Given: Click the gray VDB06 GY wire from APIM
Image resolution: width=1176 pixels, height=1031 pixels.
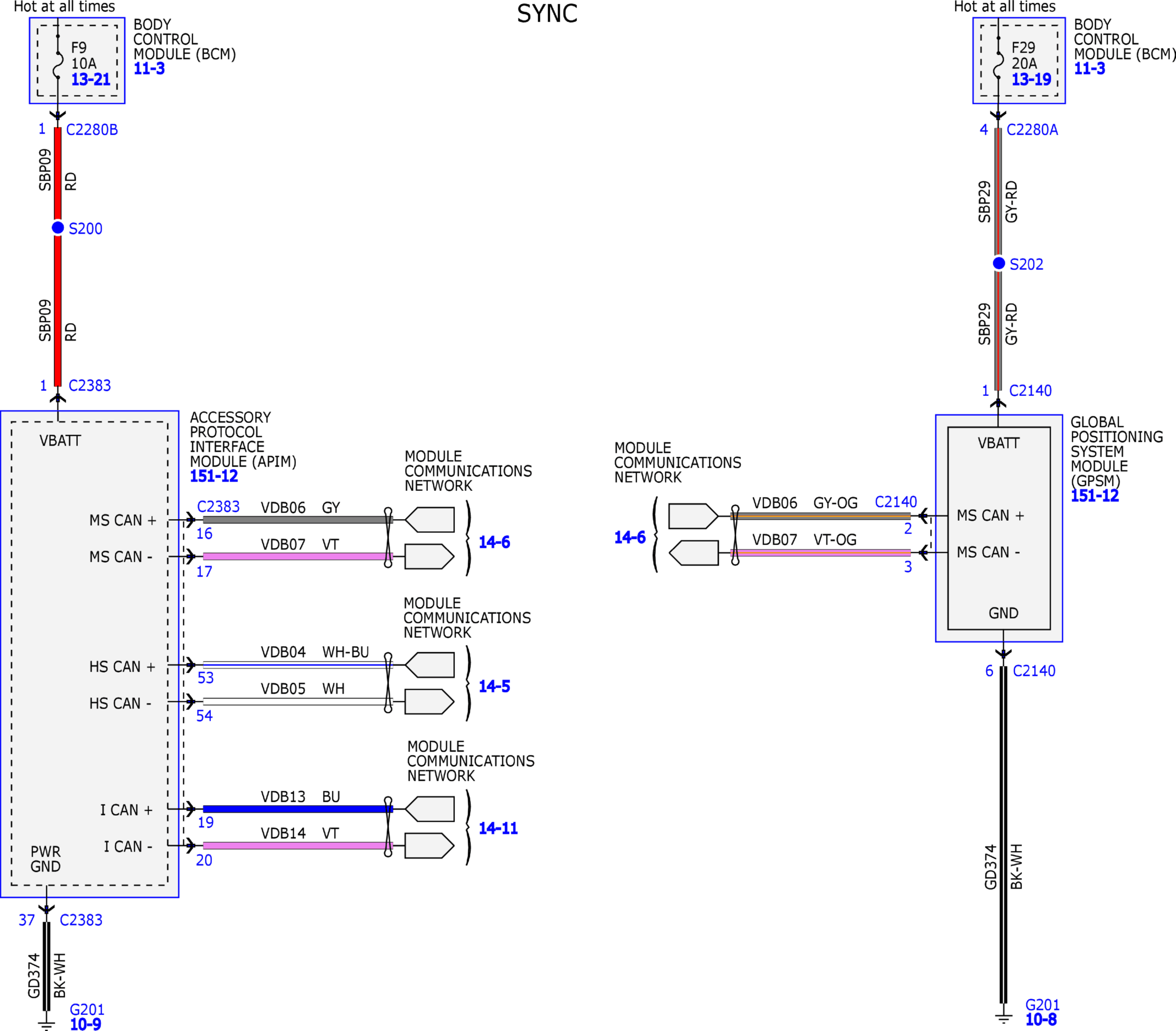Looking at the screenshot, I should coord(298,520).
